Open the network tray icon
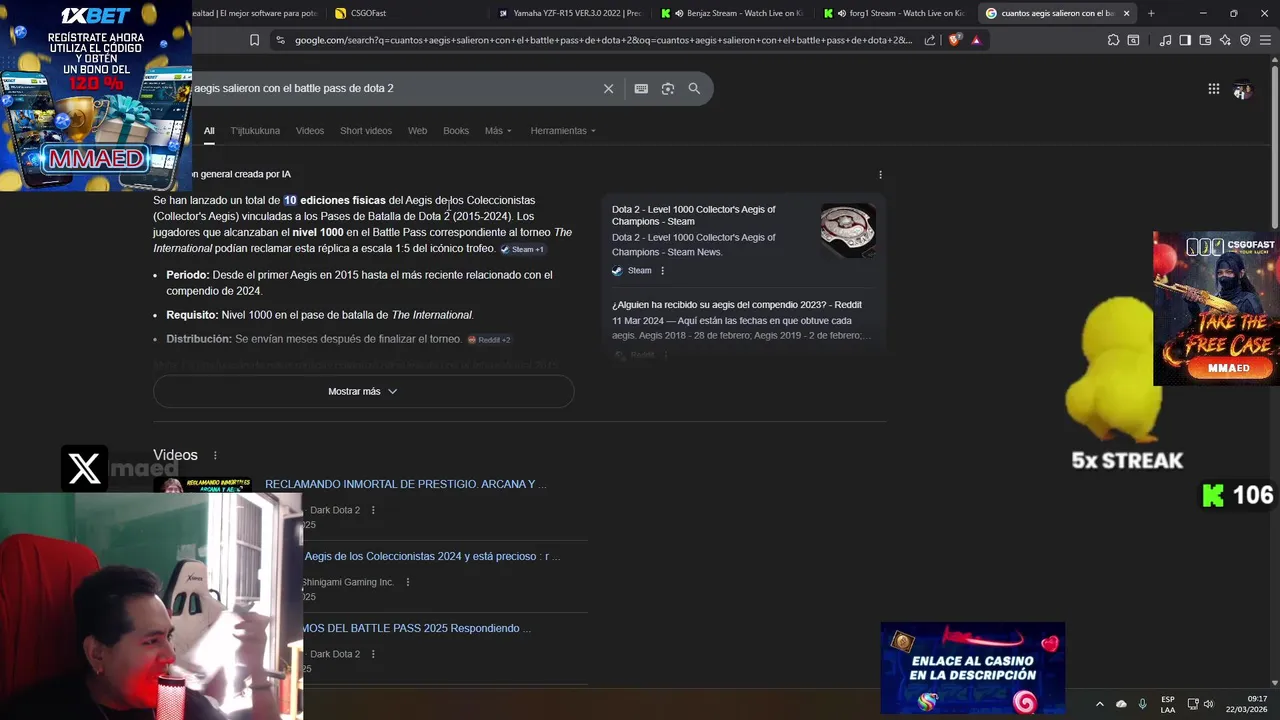The image size is (1280, 720). (x=1193, y=704)
